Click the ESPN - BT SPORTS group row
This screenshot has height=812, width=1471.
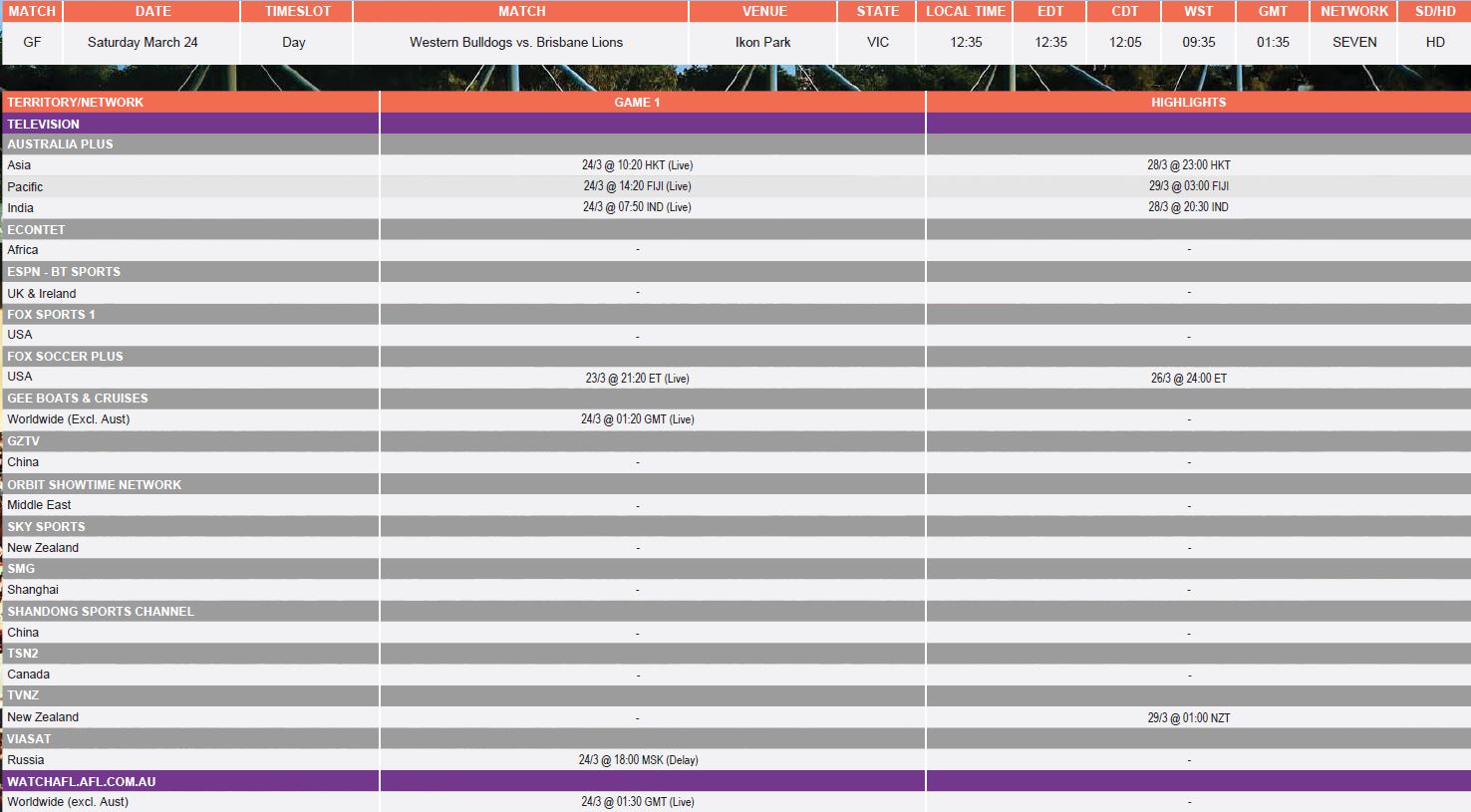[735, 271]
